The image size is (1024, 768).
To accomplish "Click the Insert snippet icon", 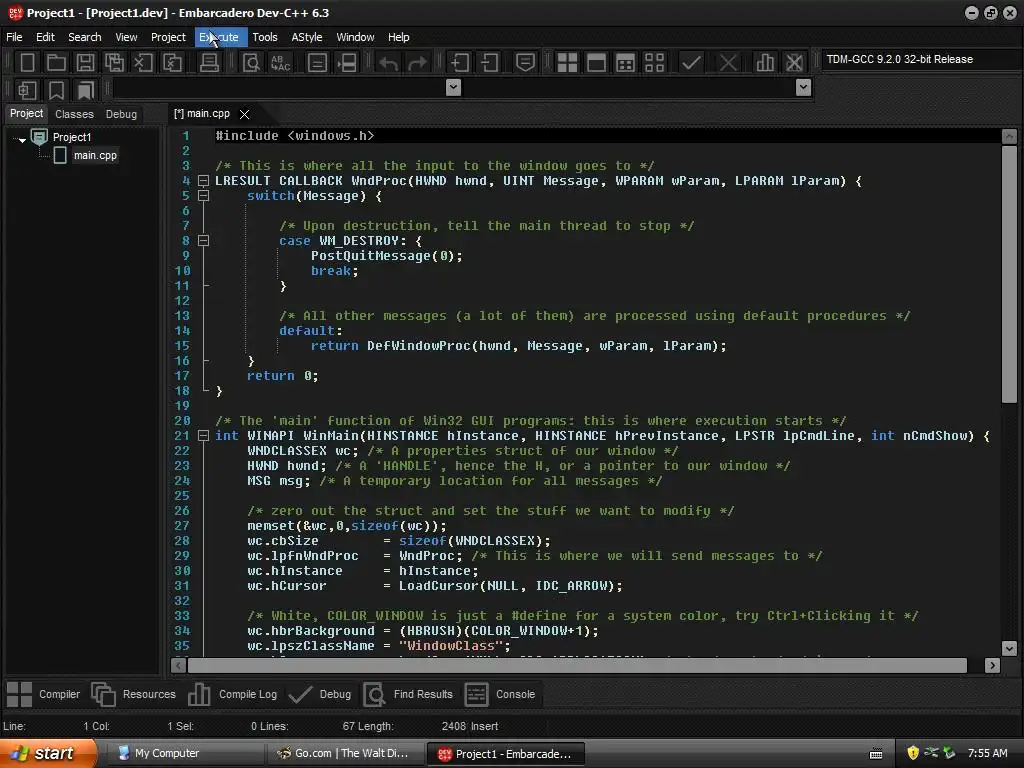I will pyautogui.click(x=27, y=90).
